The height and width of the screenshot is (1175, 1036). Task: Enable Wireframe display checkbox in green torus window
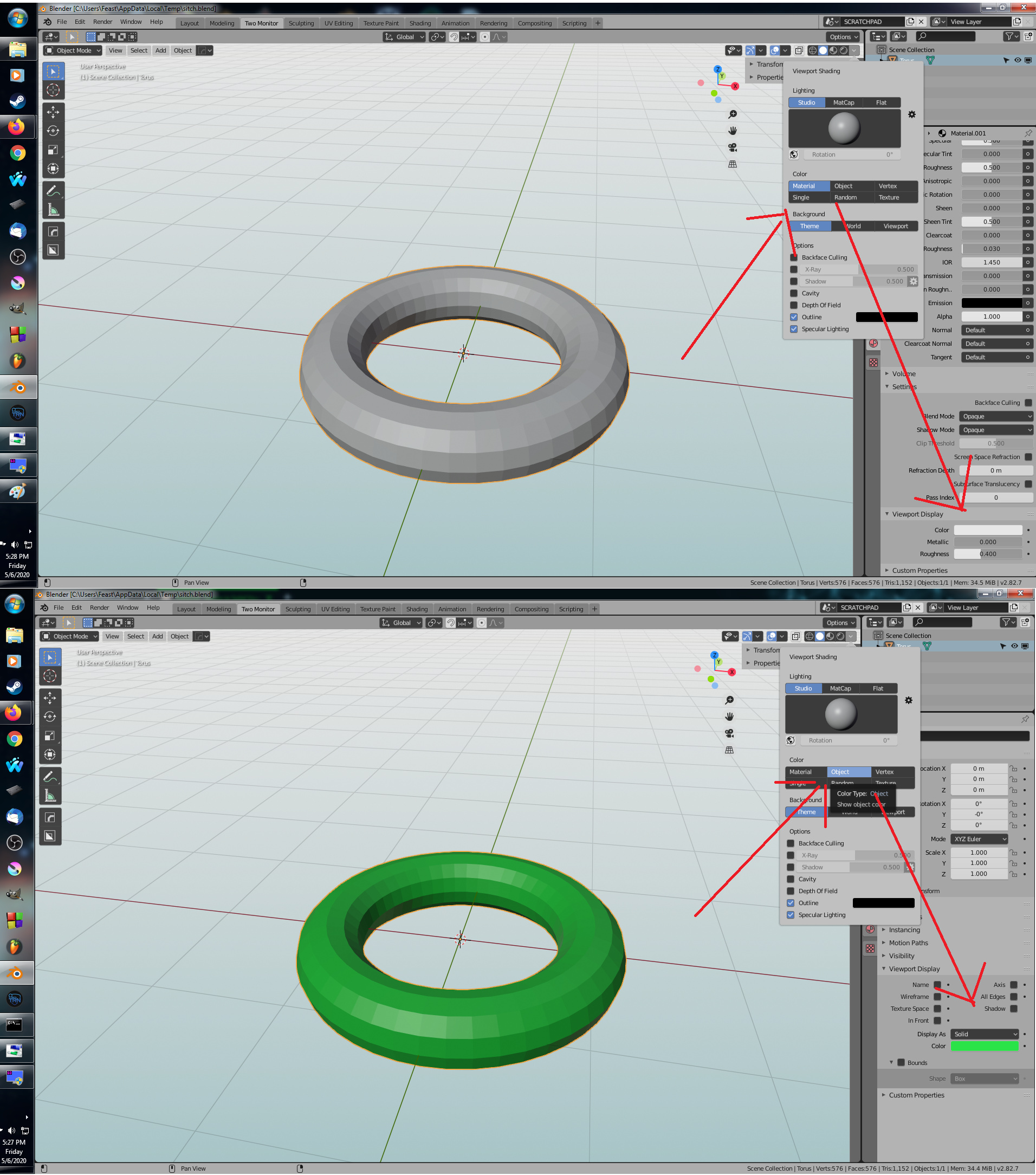[x=938, y=997]
